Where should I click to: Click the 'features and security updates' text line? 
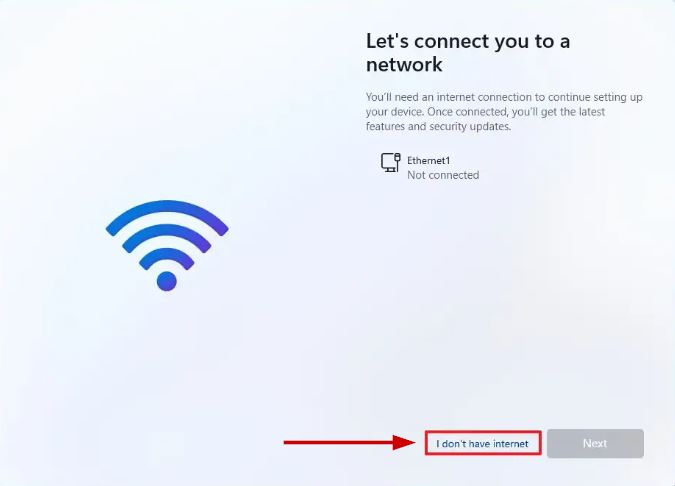438,126
